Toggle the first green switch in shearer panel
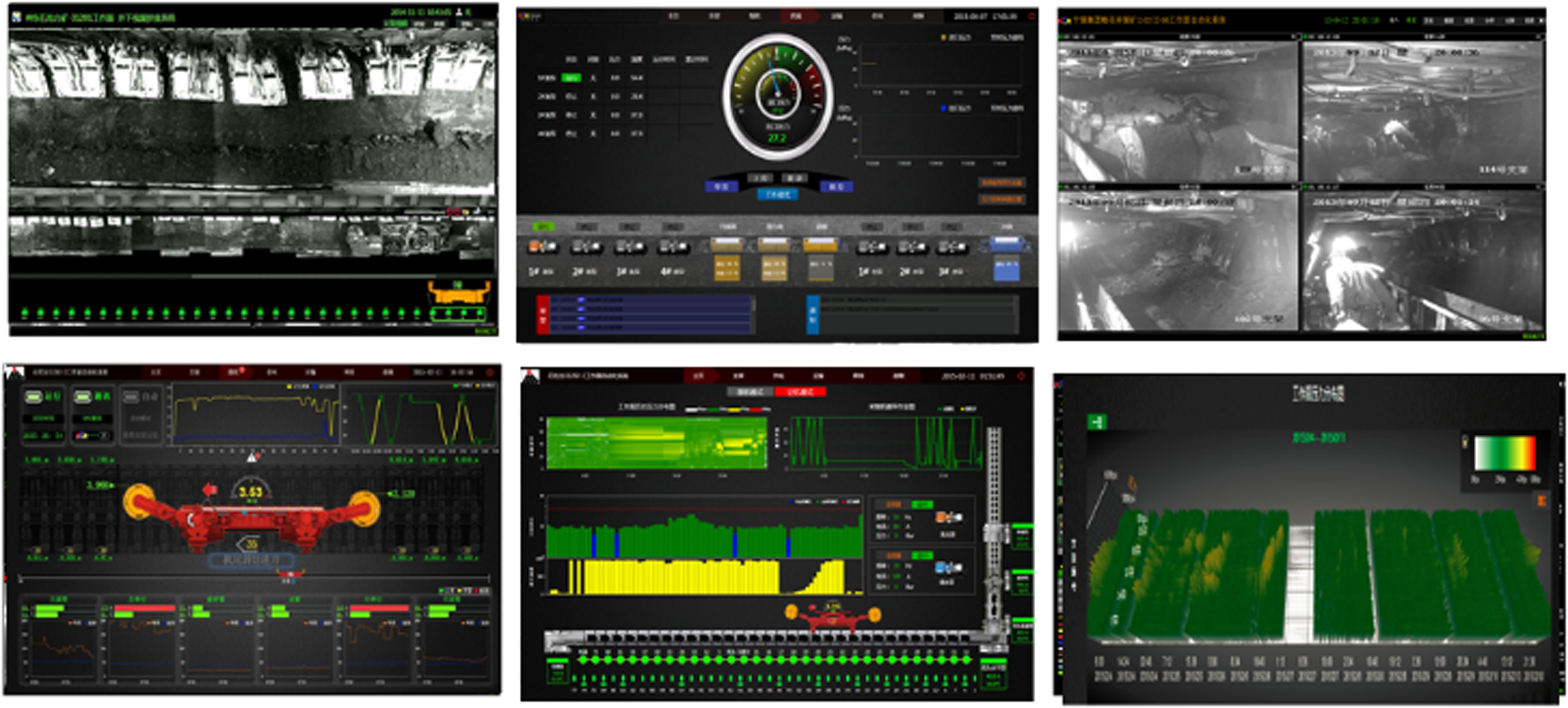Image resolution: width=1568 pixels, height=708 pixels. pos(34,397)
